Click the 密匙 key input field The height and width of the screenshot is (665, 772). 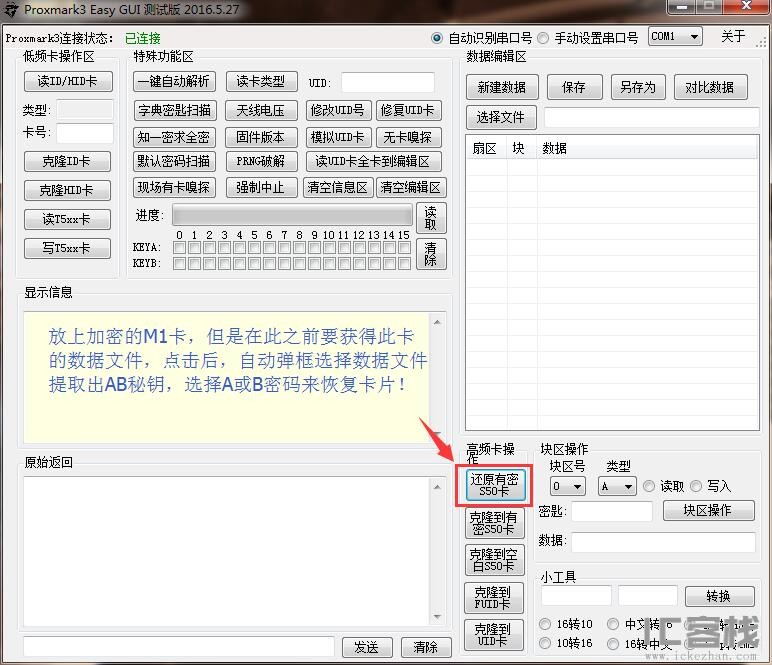click(612, 511)
